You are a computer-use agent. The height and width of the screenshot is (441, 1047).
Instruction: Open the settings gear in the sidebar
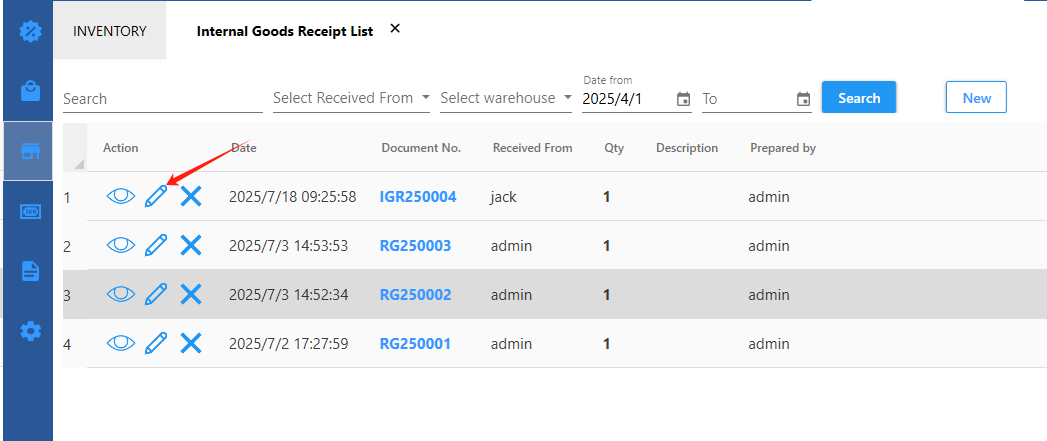point(30,330)
